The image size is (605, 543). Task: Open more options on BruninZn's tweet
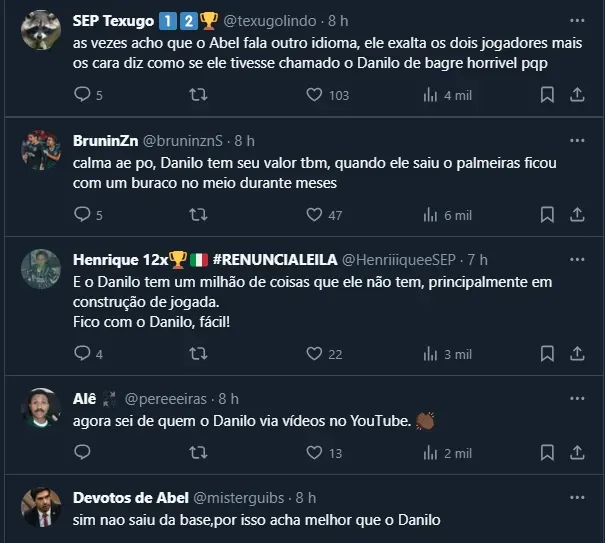pyautogui.click(x=577, y=140)
